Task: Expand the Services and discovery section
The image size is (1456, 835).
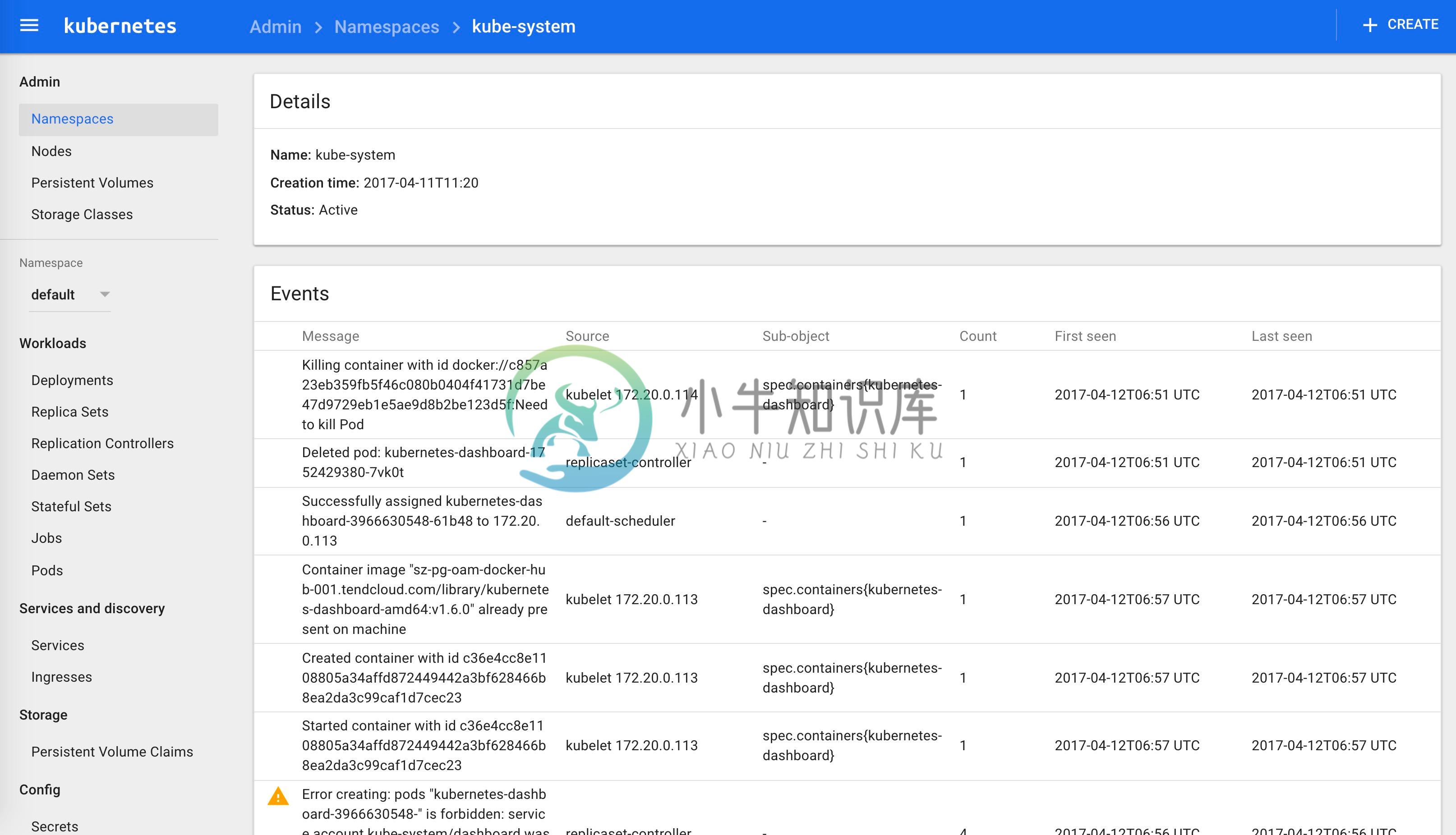Action: (x=91, y=608)
